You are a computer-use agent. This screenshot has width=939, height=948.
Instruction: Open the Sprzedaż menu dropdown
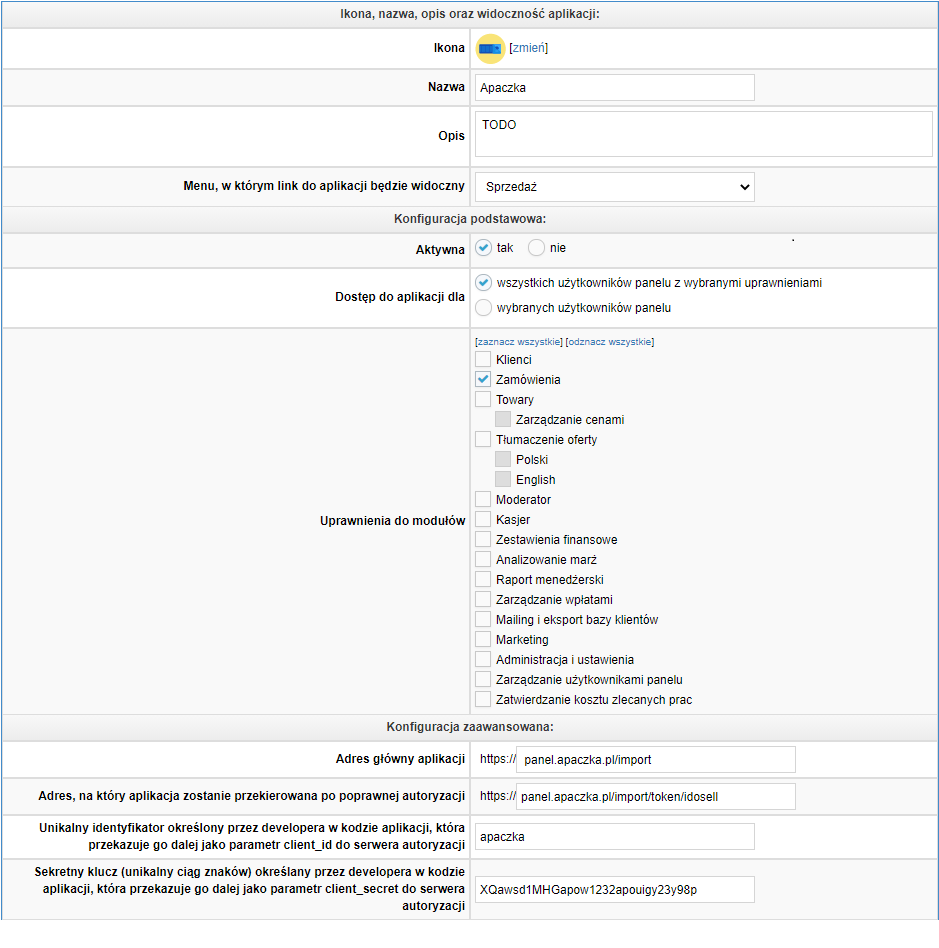(x=614, y=187)
